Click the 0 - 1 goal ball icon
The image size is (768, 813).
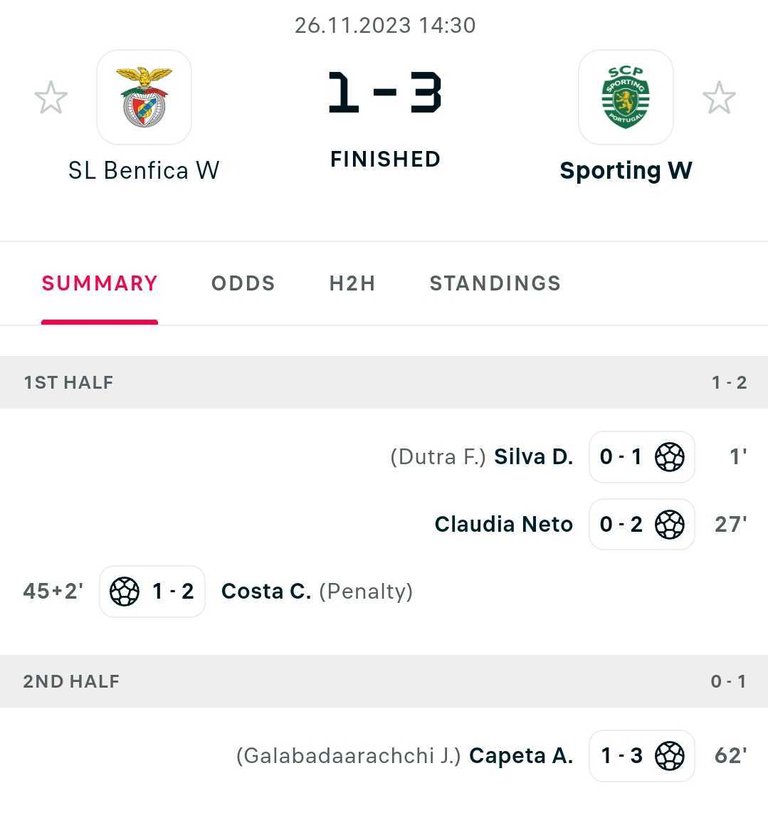point(669,458)
